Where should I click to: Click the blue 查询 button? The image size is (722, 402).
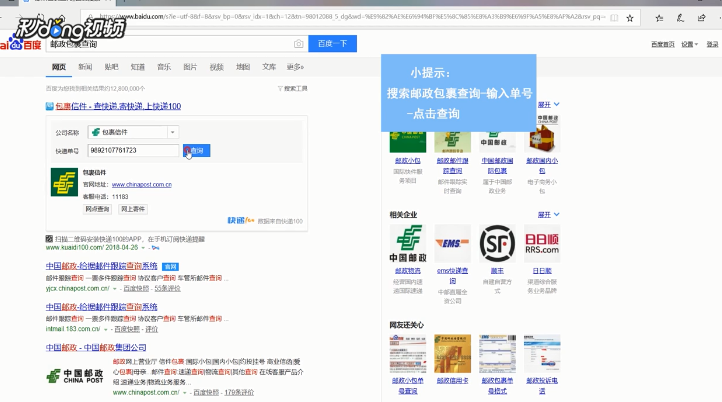(x=197, y=151)
